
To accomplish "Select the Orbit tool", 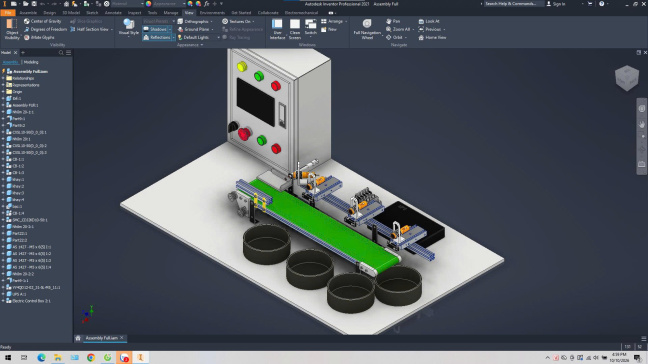I will coord(394,38).
